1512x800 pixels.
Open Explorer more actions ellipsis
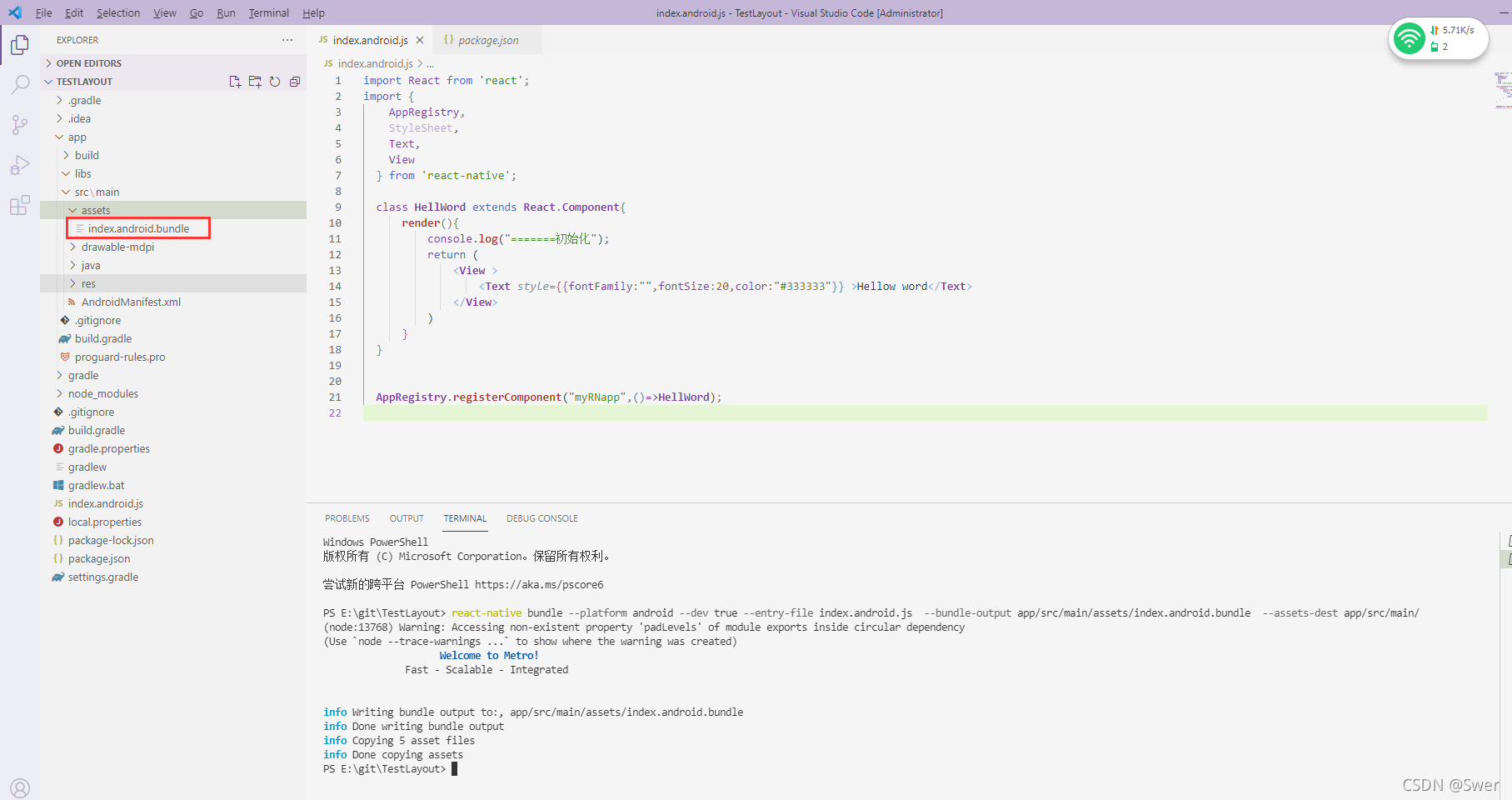(x=287, y=40)
